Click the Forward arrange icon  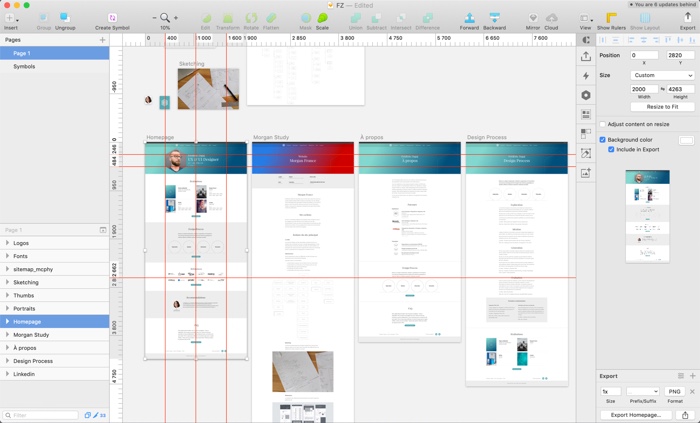[469, 18]
